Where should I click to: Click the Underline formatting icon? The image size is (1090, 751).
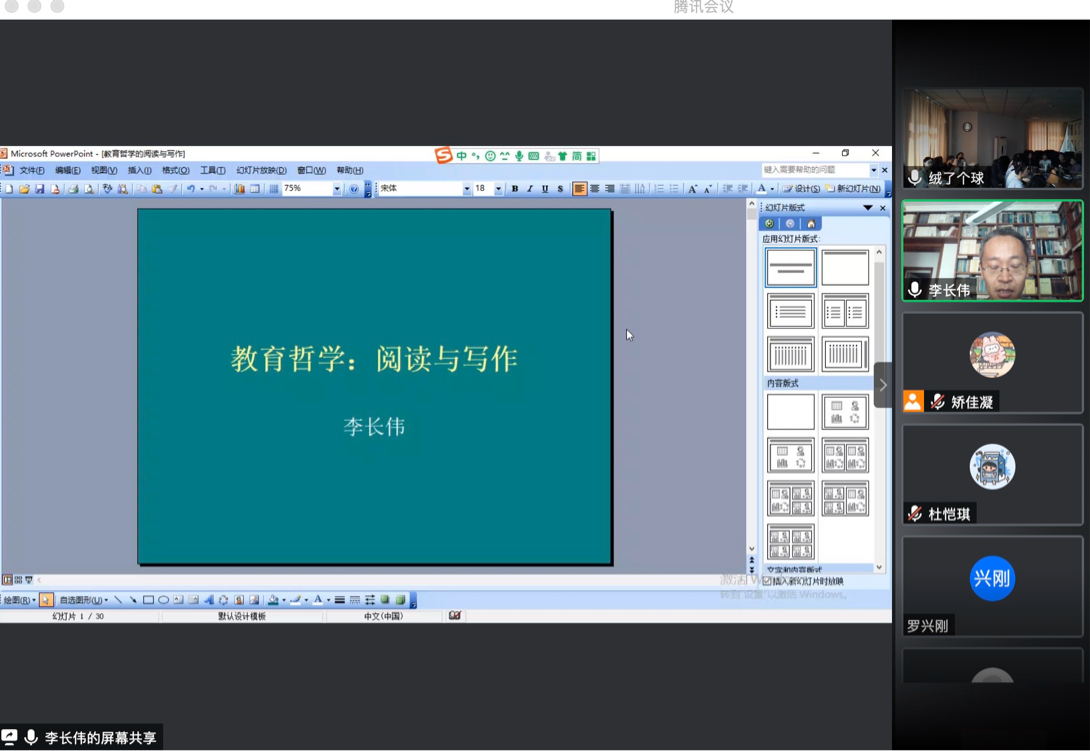coord(545,189)
